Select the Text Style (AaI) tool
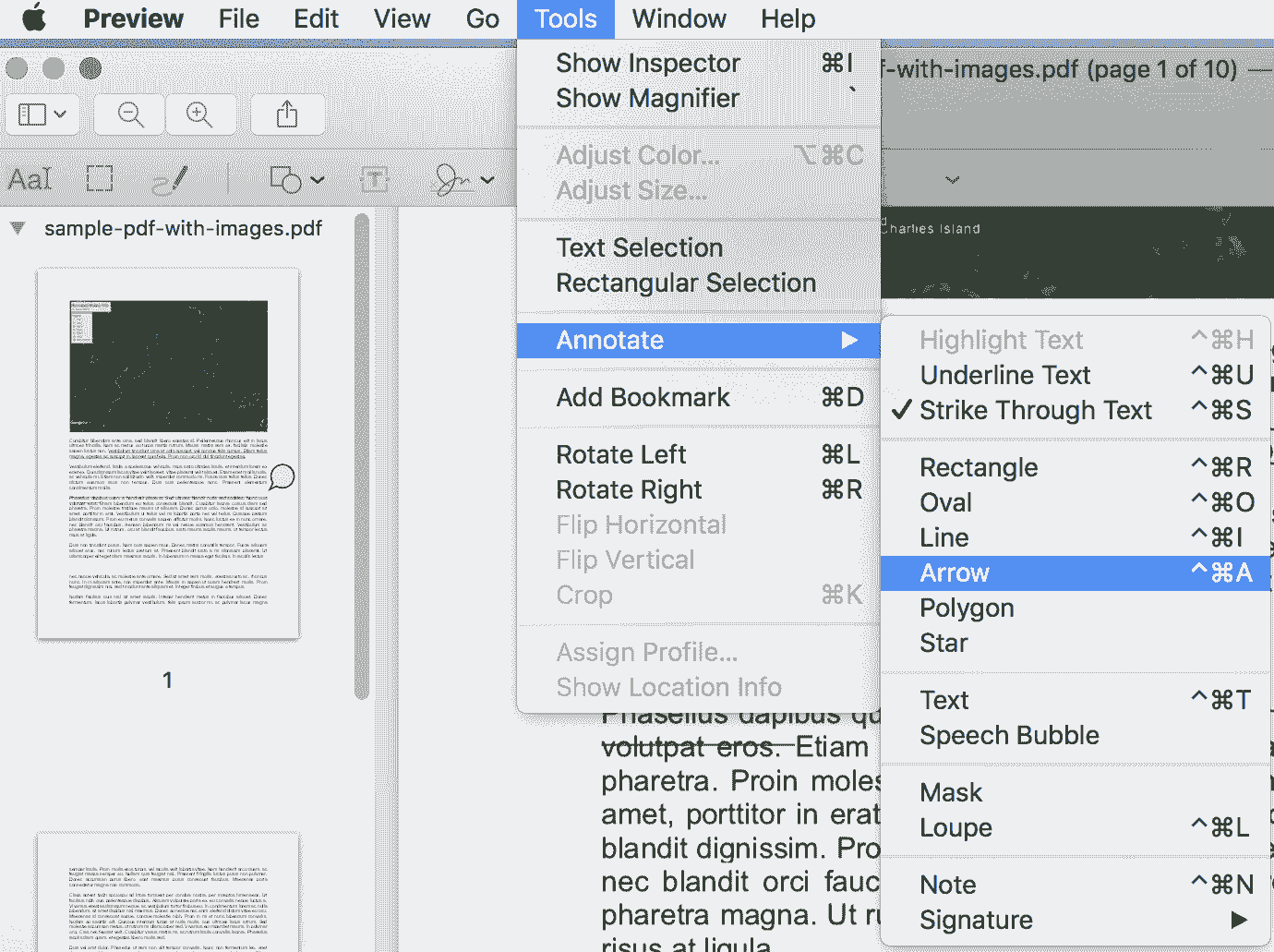The height and width of the screenshot is (952, 1274). click(x=30, y=178)
